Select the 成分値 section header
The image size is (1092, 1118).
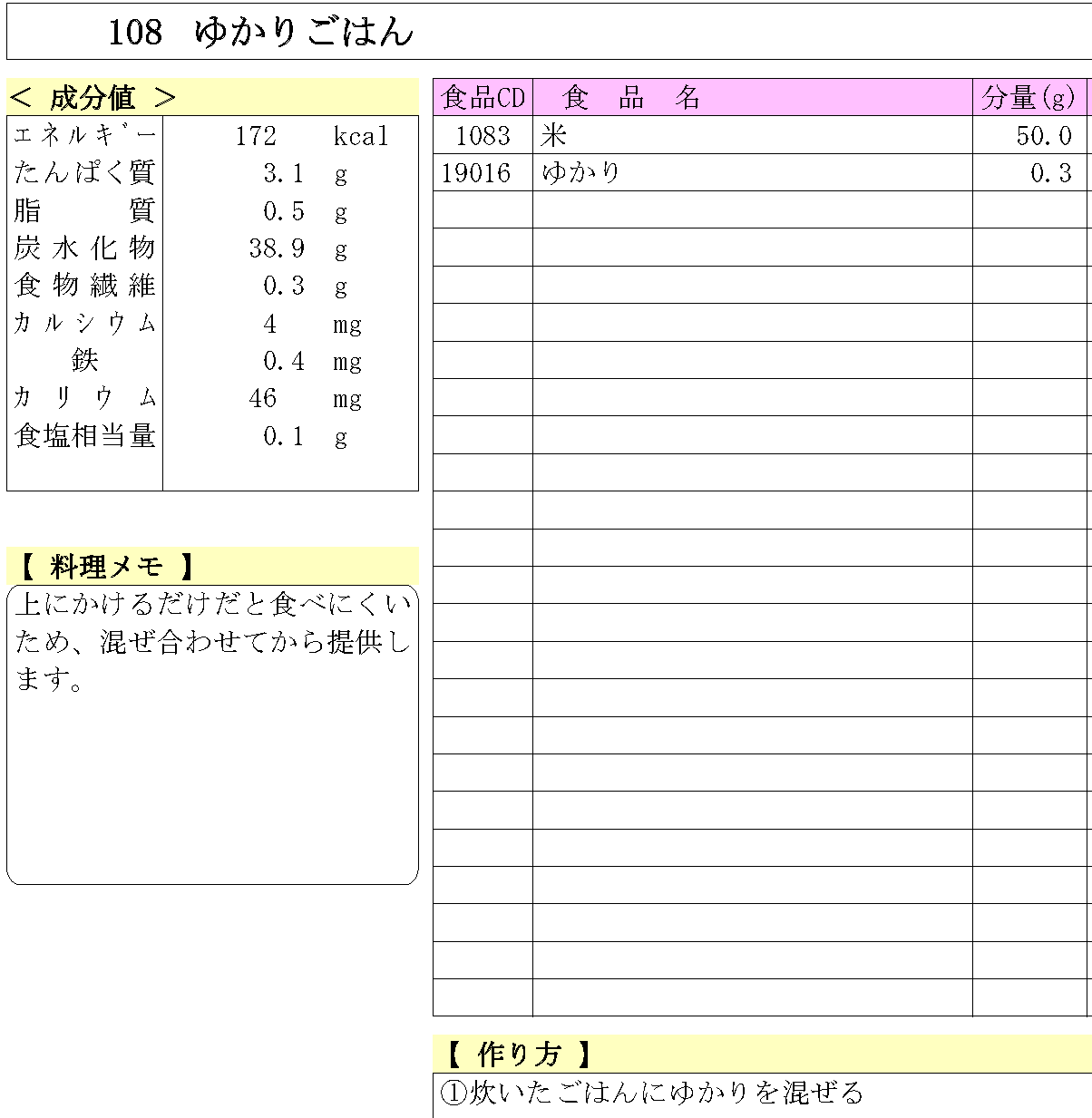pos(88,97)
